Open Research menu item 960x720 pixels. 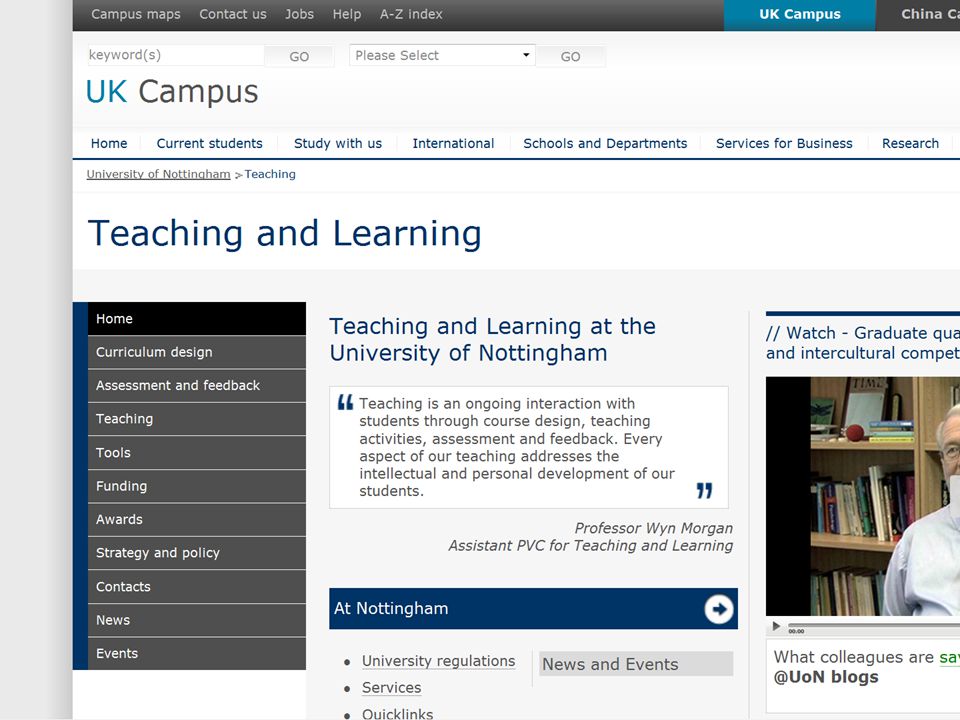[910, 143]
